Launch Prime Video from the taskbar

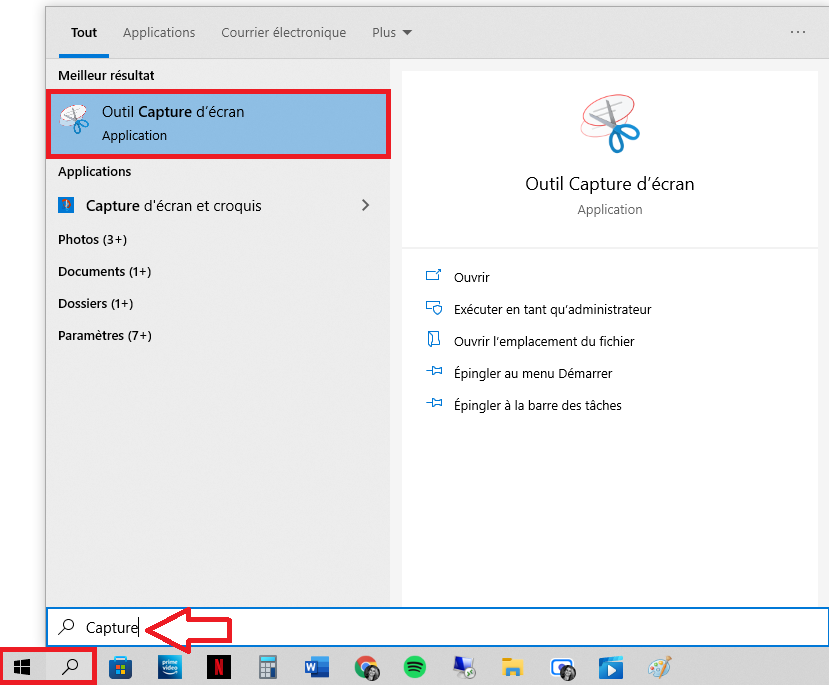(x=170, y=667)
